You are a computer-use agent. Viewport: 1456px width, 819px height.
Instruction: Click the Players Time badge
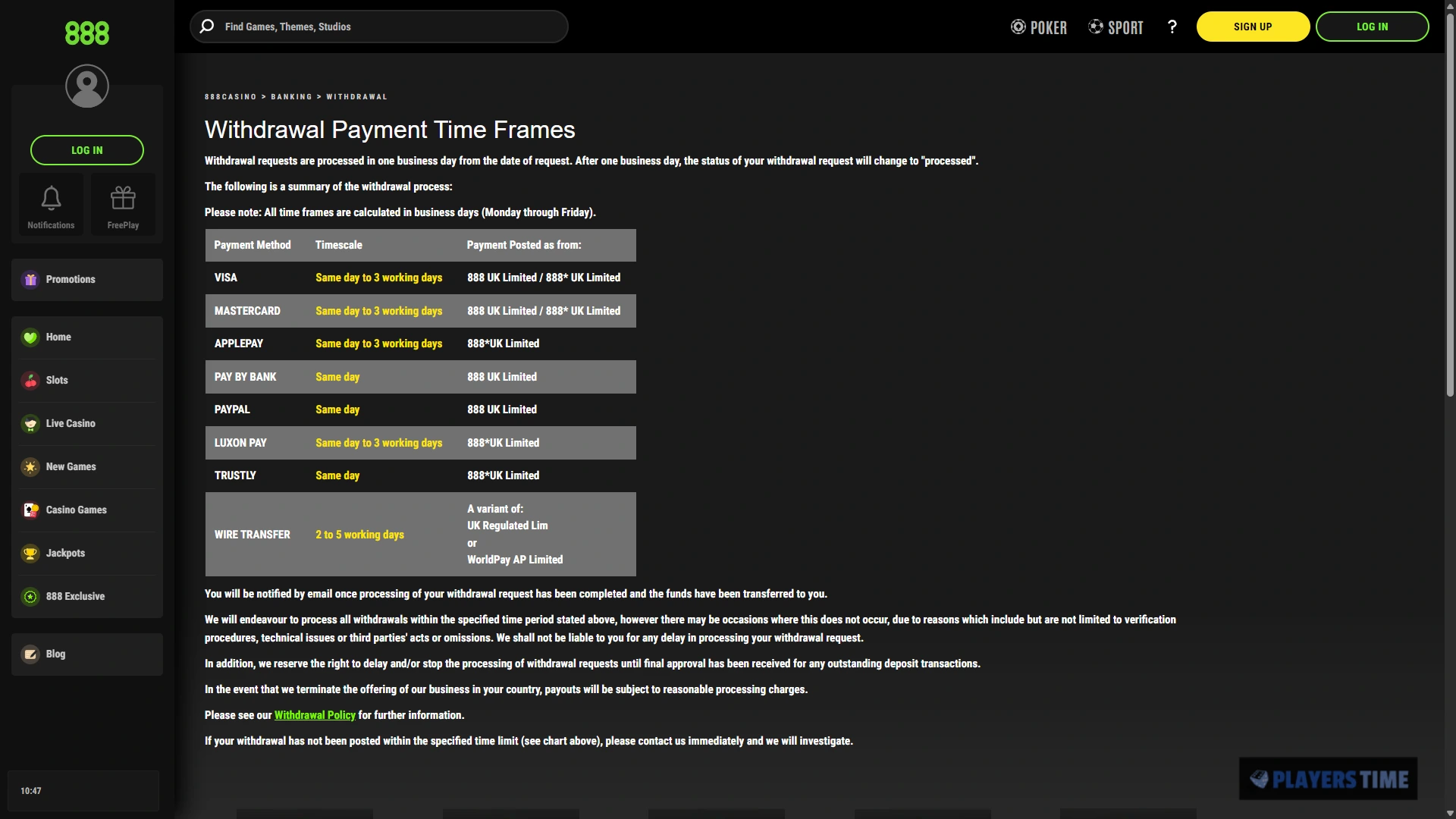coord(1329,779)
